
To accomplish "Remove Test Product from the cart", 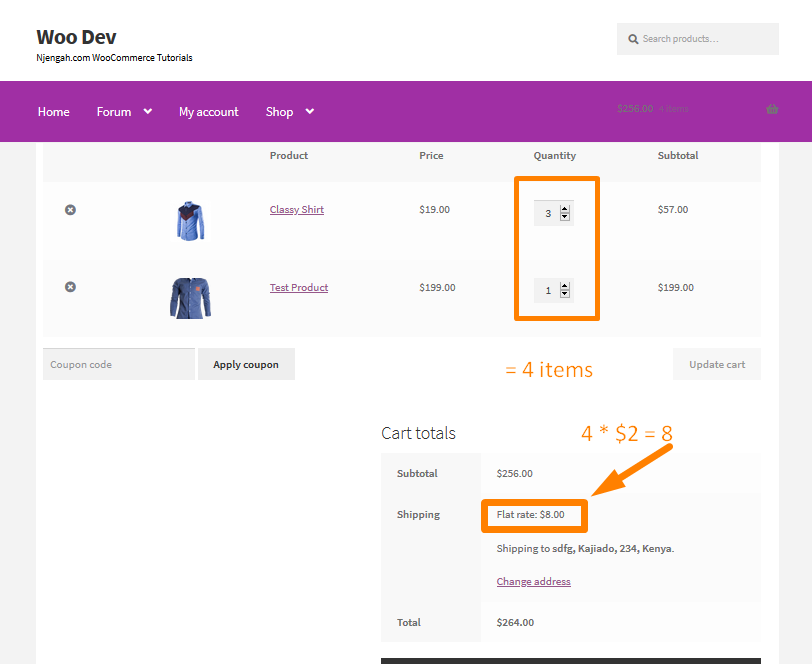I will pos(70,287).
